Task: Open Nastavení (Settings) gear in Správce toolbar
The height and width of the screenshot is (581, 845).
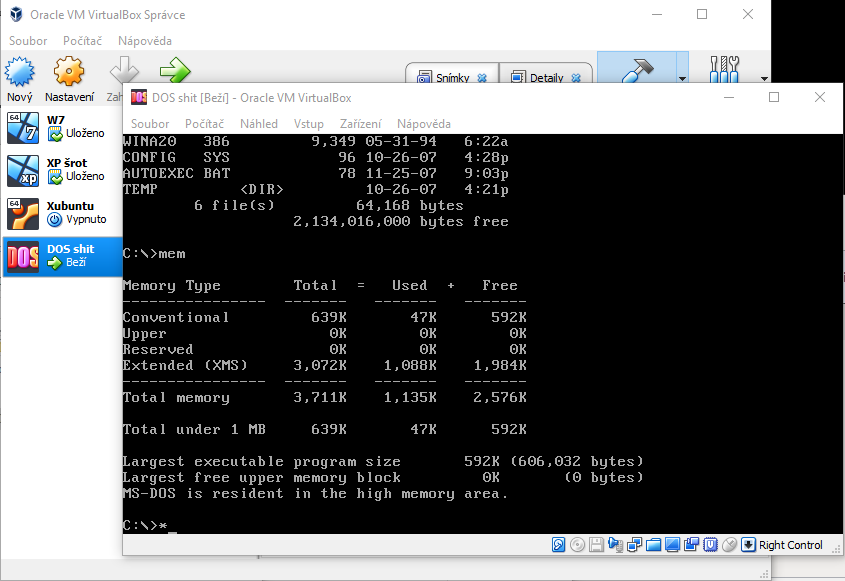Action: 69,71
